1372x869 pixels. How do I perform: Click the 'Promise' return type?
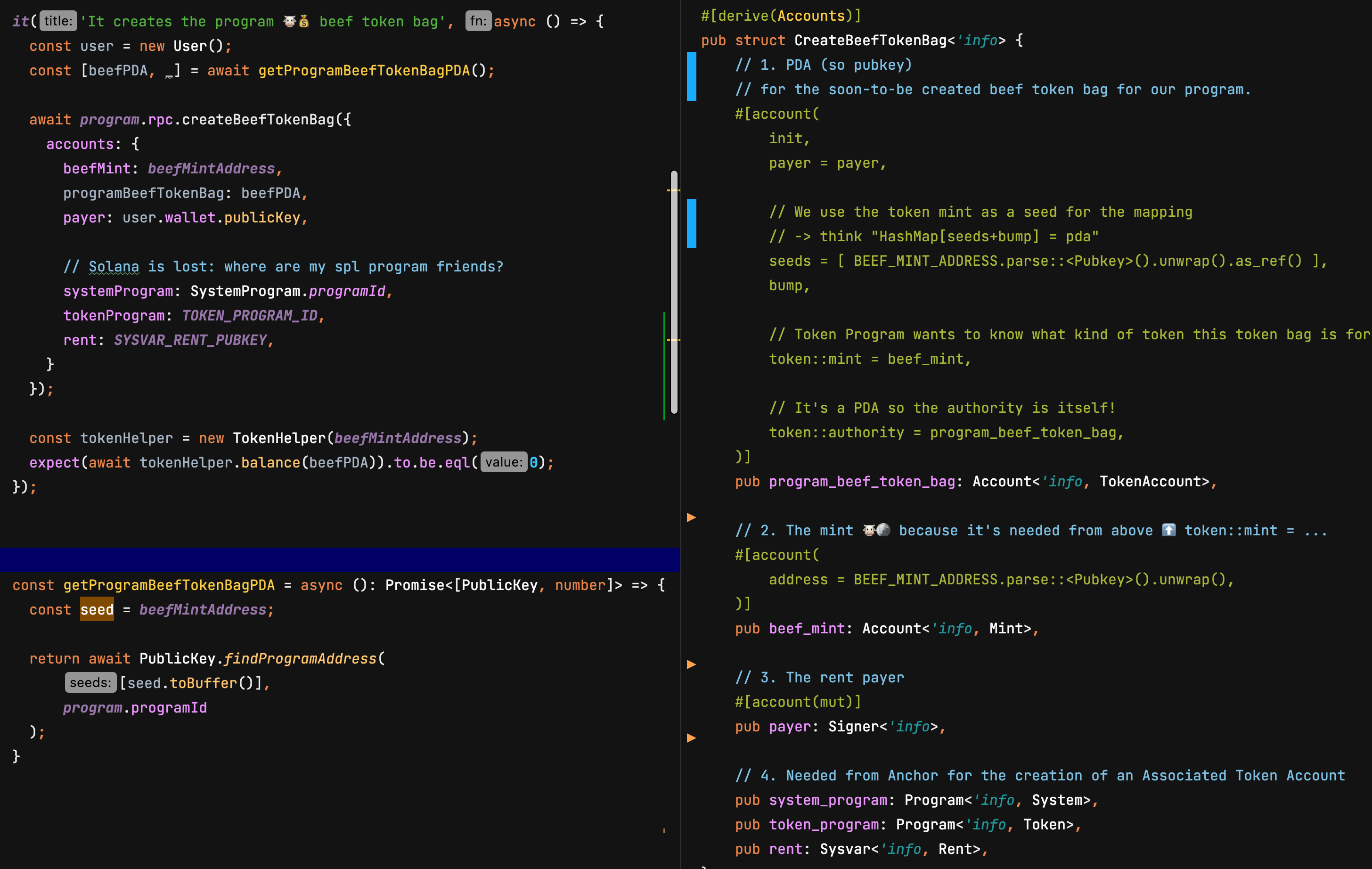coord(415,585)
